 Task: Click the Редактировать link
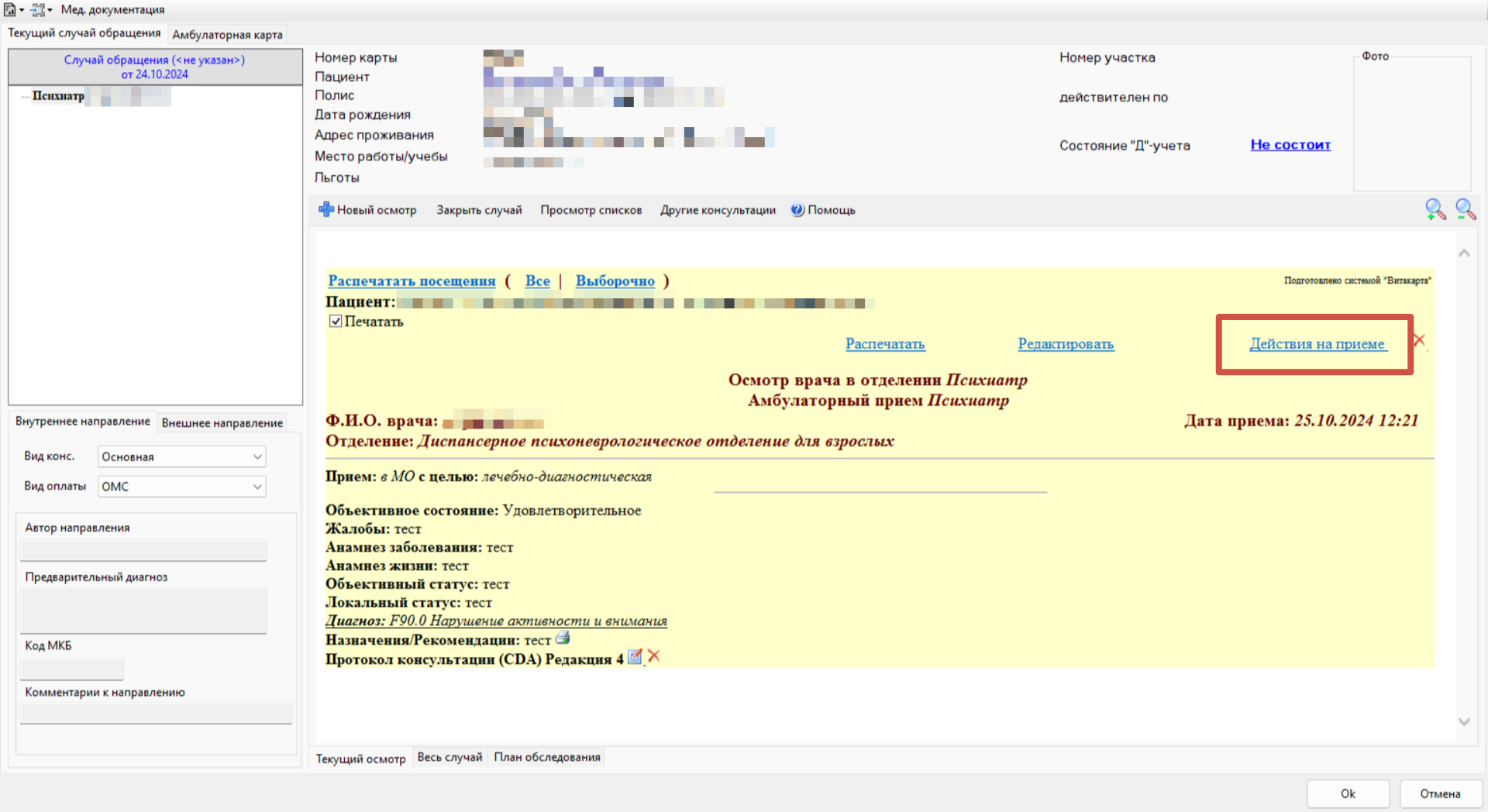[x=1066, y=344]
